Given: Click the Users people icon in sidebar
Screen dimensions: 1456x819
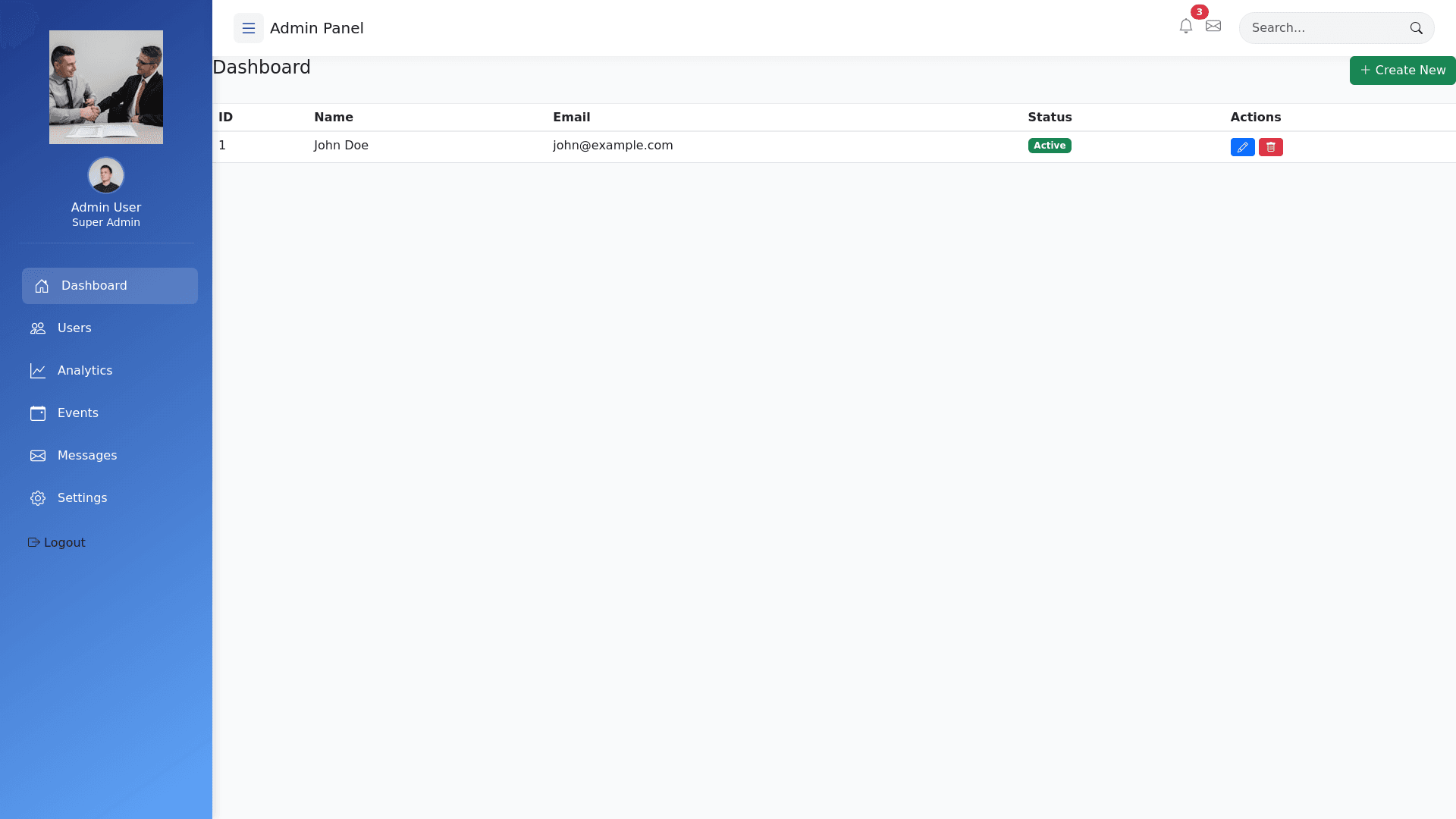Looking at the screenshot, I should [x=38, y=328].
